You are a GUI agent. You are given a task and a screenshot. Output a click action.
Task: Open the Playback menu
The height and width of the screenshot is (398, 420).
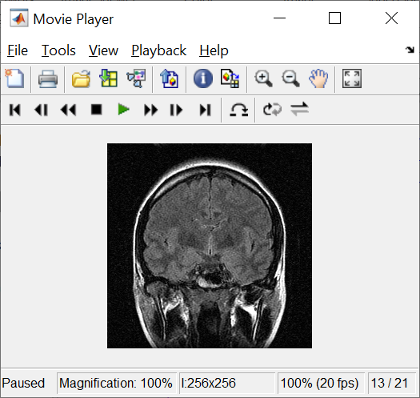click(159, 51)
